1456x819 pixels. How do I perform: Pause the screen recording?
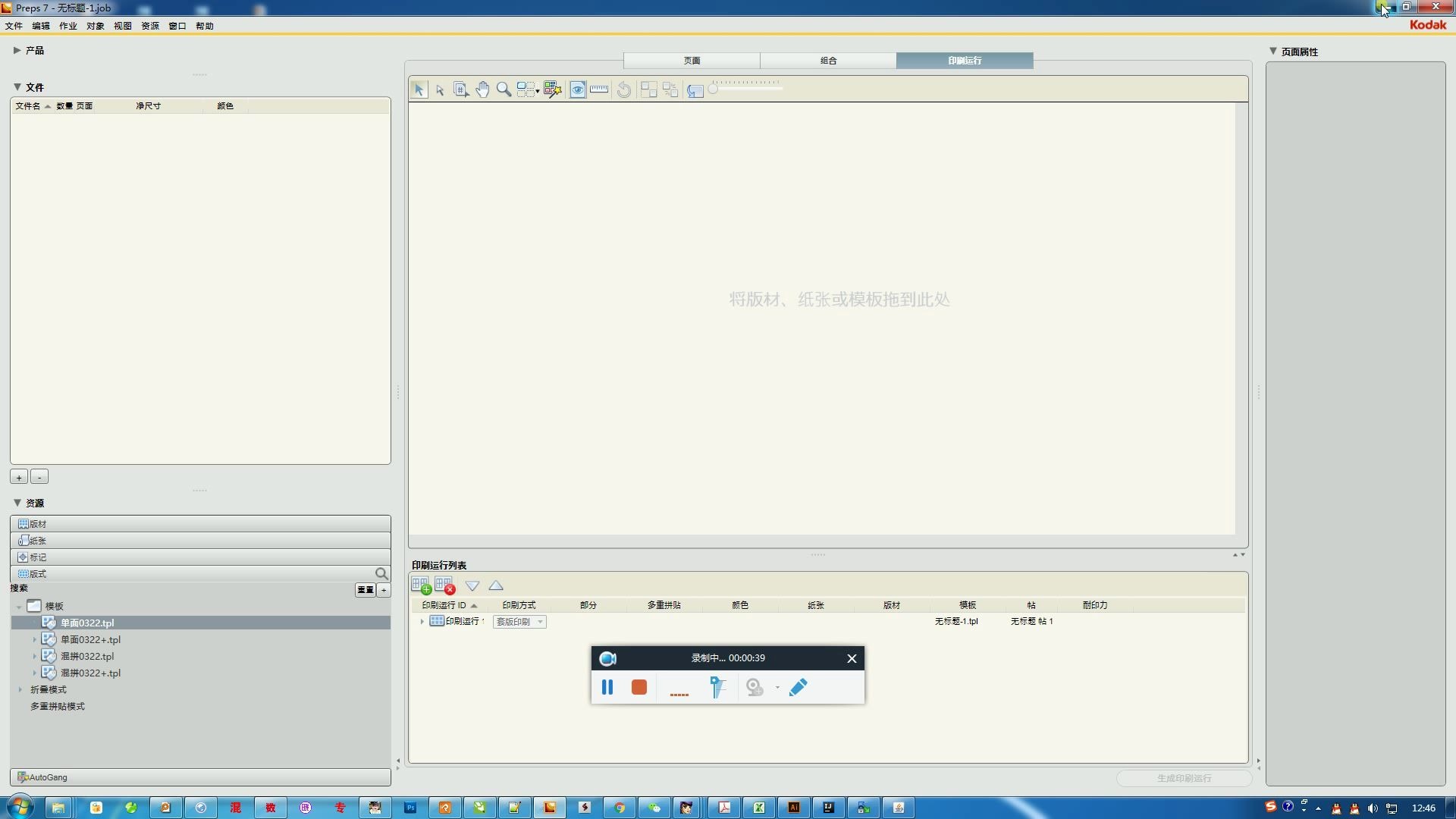(607, 687)
